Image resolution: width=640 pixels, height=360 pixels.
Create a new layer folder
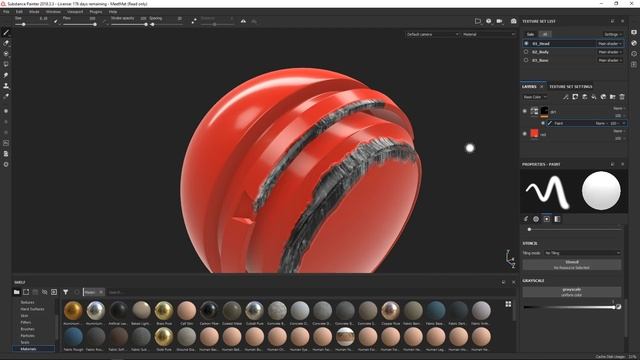click(613, 97)
